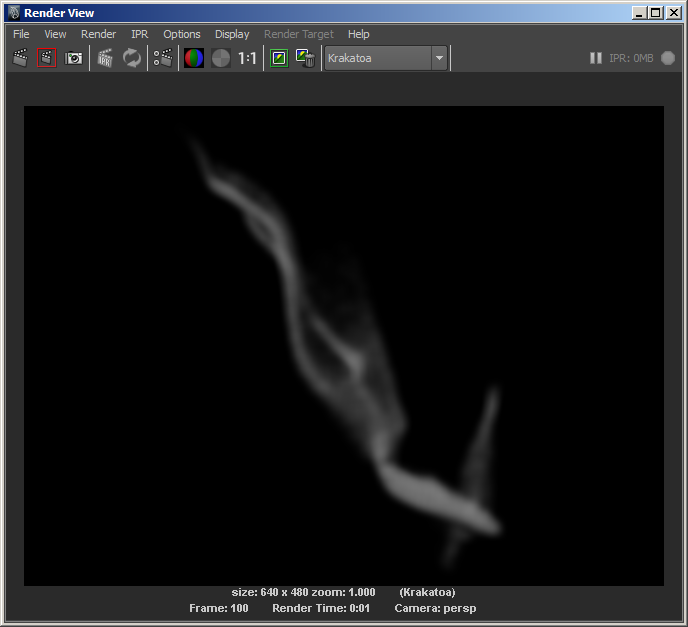The image size is (688, 627).
Task: Click the Snapshot camera icon
Action: point(73,58)
